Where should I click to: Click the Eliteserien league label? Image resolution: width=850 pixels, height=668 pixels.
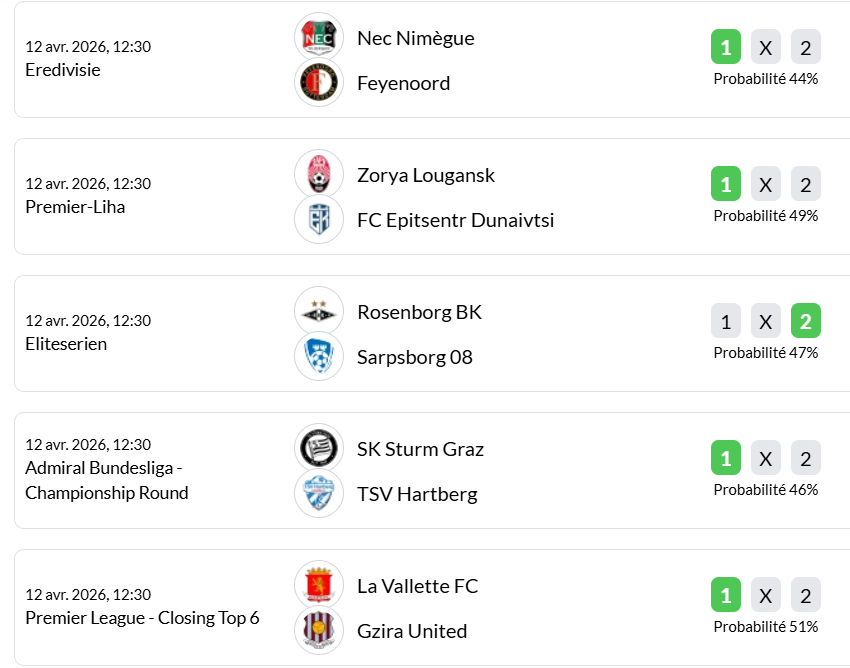point(66,344)
